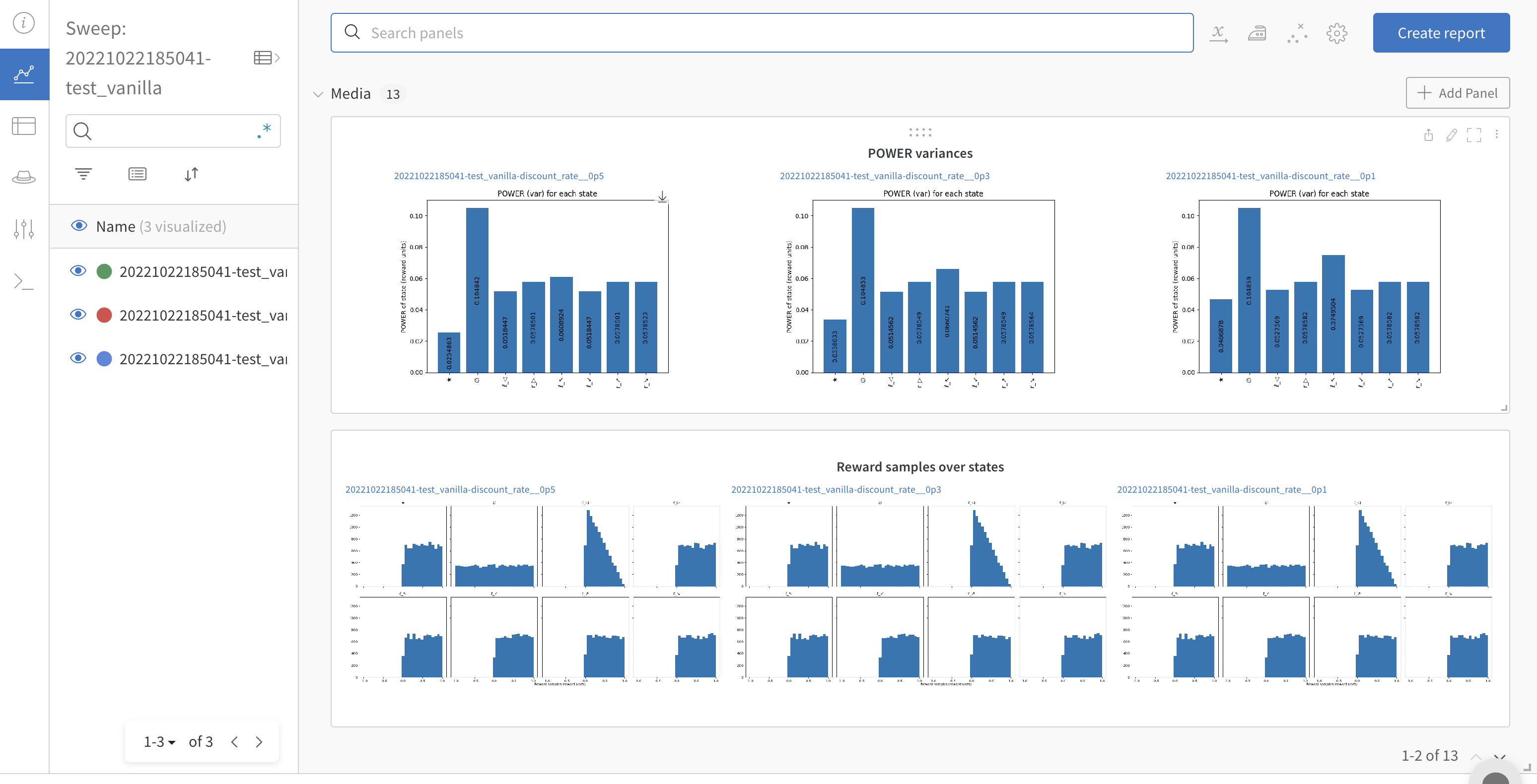Open the runs filter icon
The height and width of the screenshot is (784, 1537).
(x=83, y=174)
